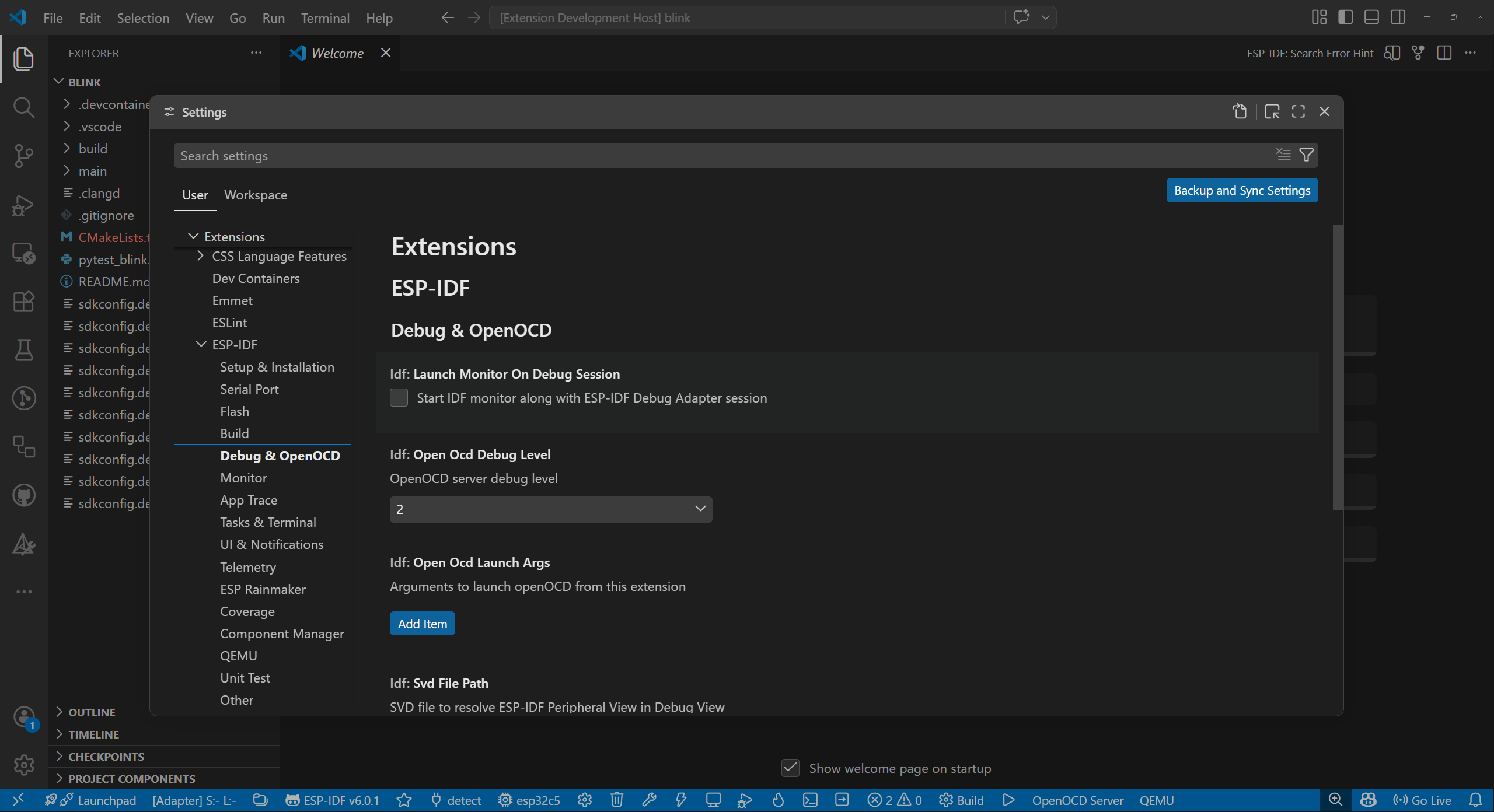Click the notifications bell in status bar
This screenshot has width=1494, height=812.
(x=1475, y=800)
